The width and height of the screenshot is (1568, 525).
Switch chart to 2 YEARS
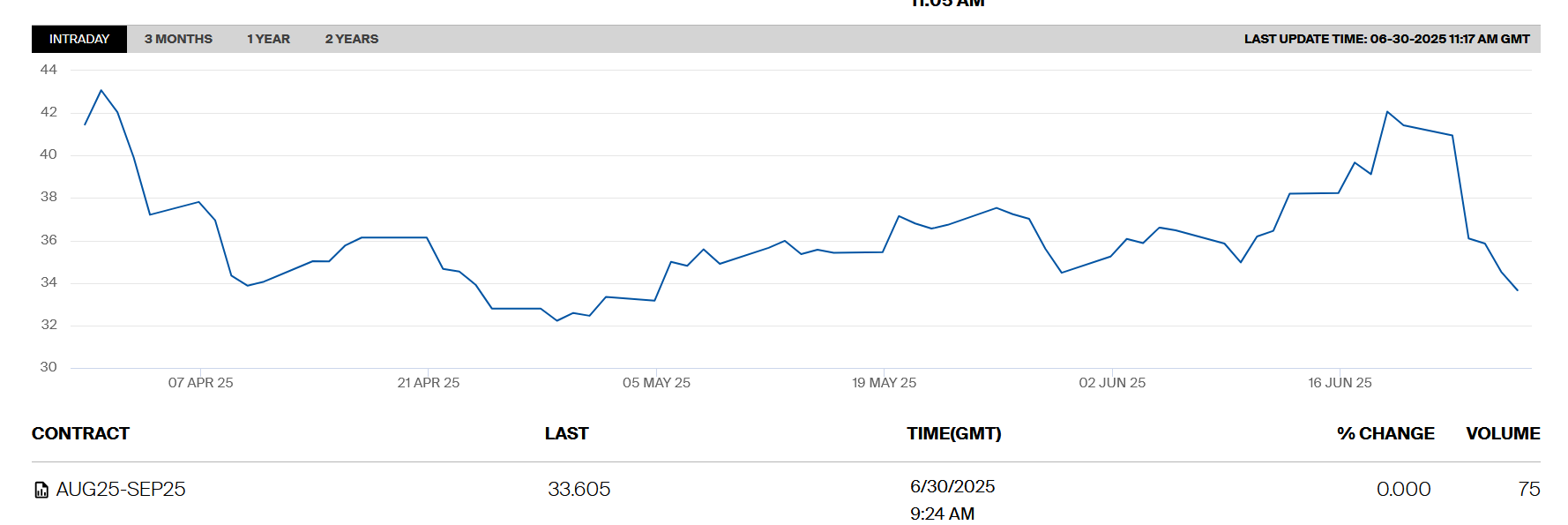tap(351, 39)
